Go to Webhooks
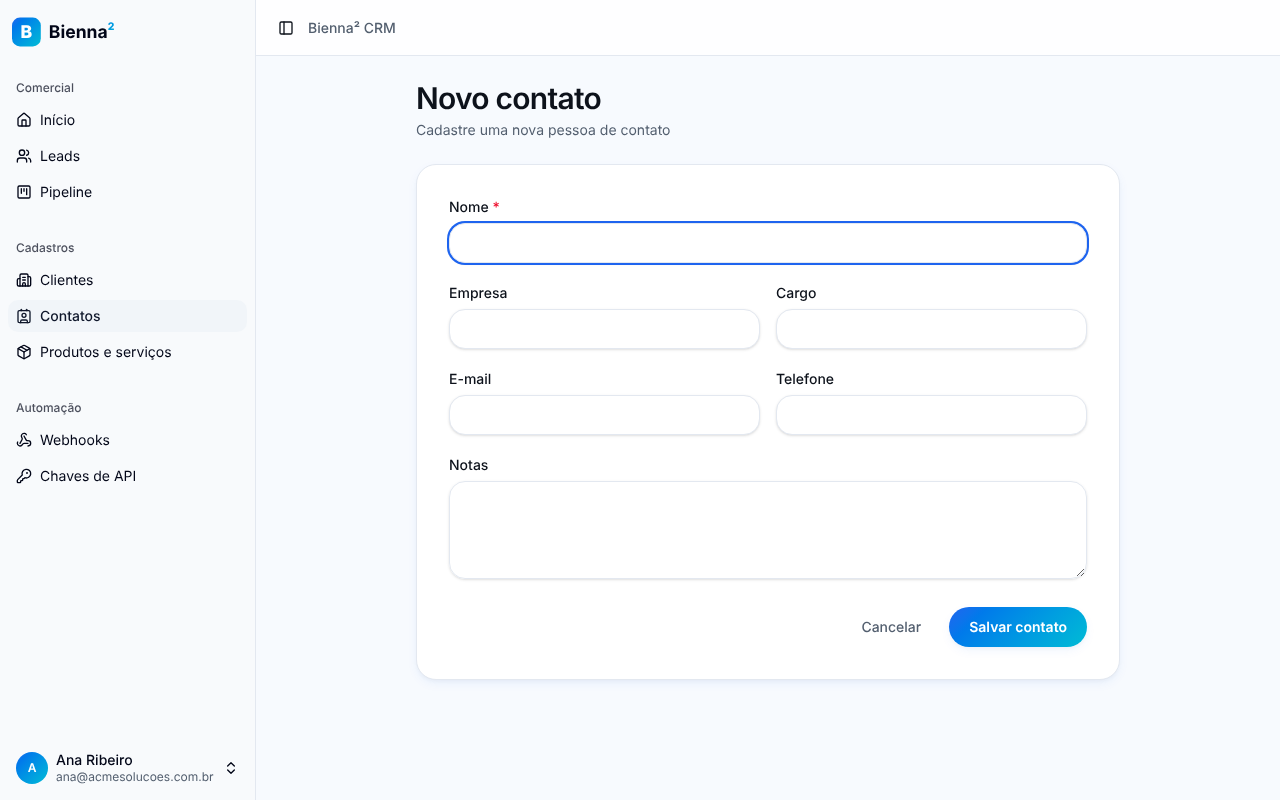Screen dimensions: 1280x800 pos(127,440)
